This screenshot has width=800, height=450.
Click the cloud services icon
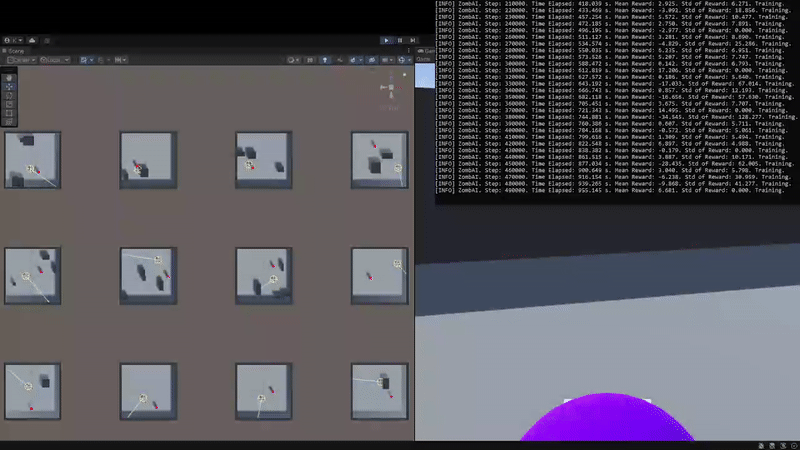point(32,40)
